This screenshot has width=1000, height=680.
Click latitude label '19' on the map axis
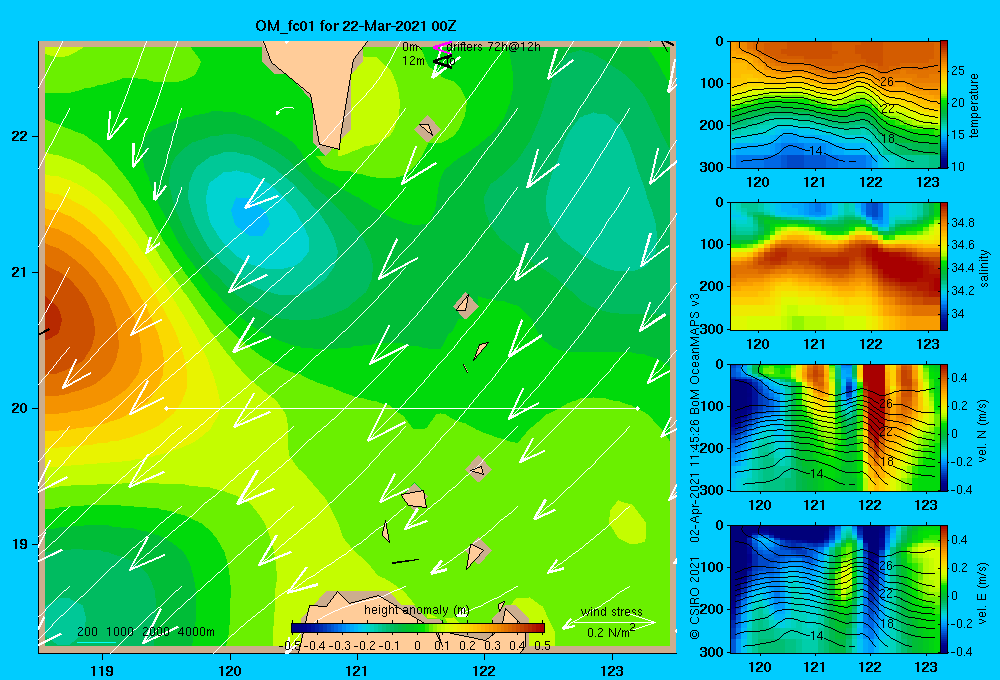pos(19,544)
